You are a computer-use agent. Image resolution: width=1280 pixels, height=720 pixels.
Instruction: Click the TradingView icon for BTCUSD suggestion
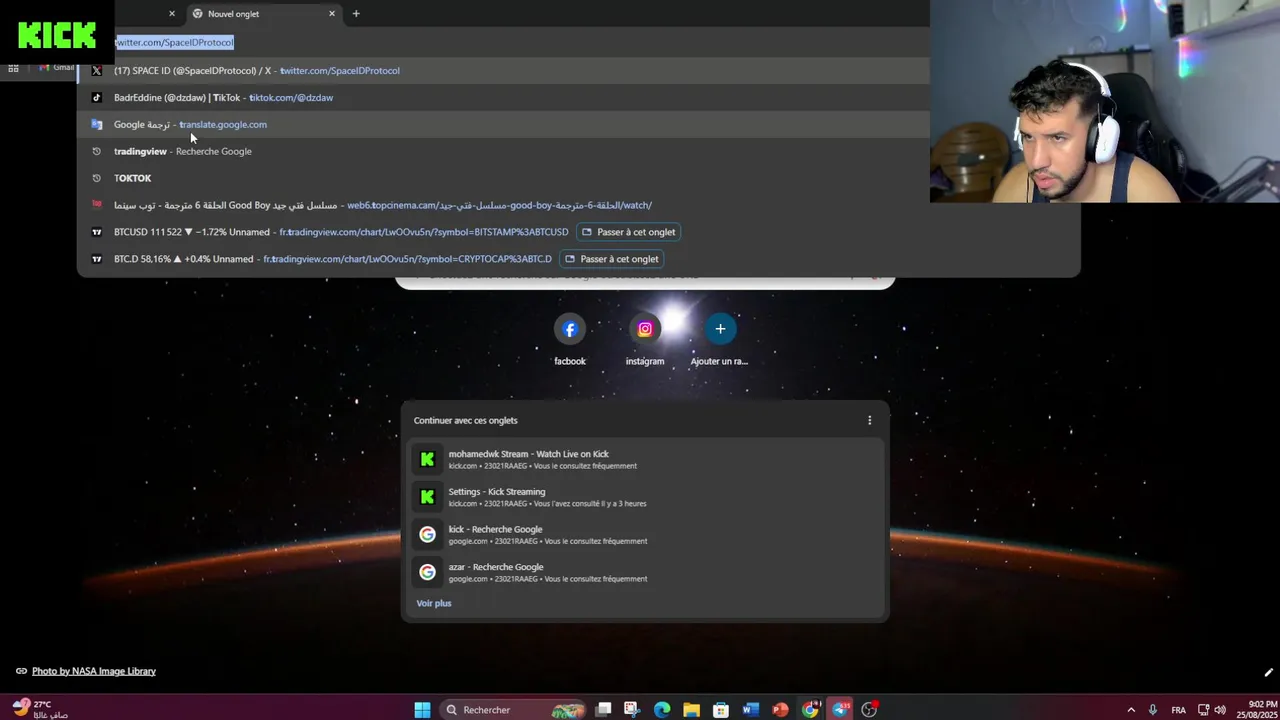coord(96,232)
